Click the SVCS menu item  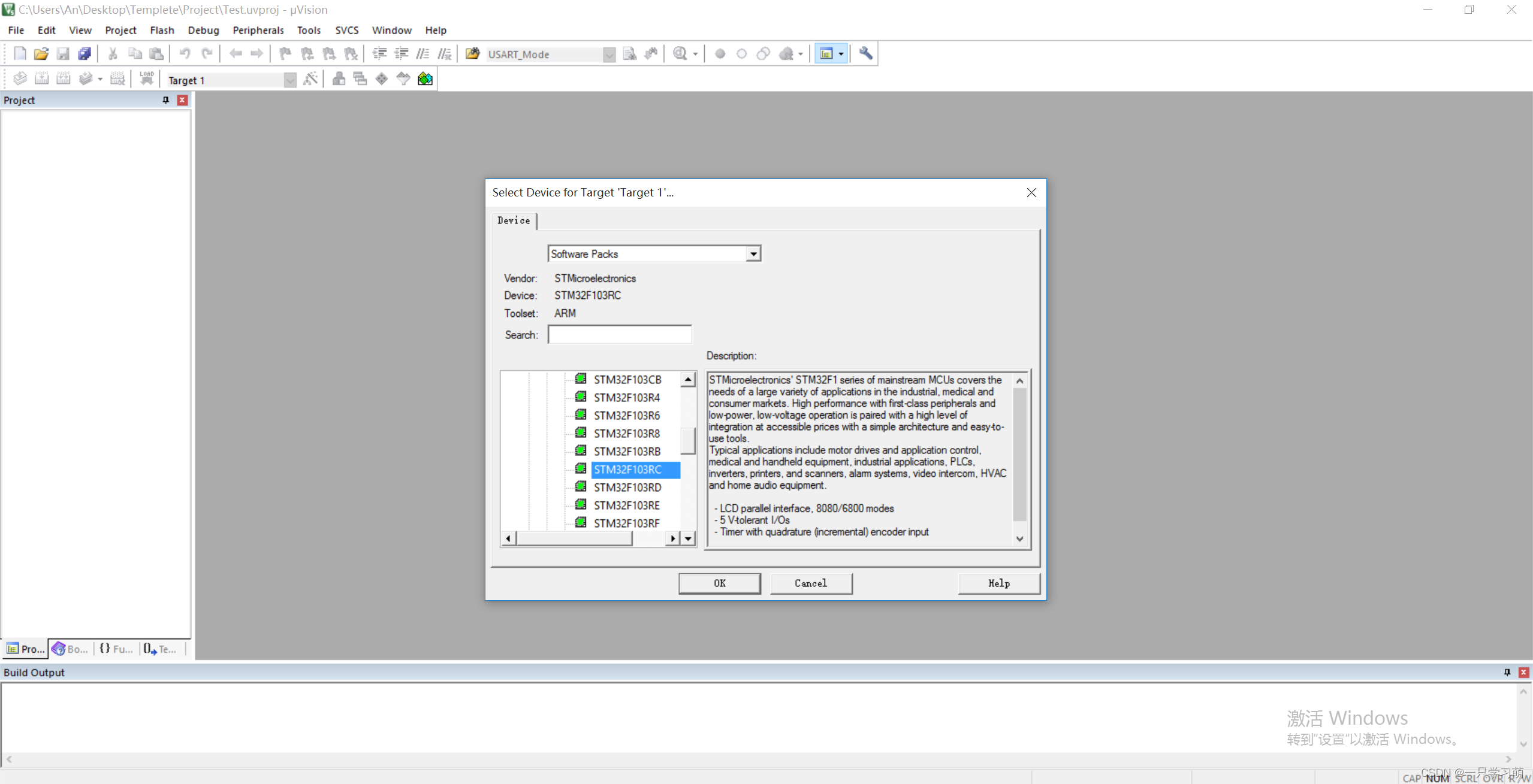(x=346, y=30)
